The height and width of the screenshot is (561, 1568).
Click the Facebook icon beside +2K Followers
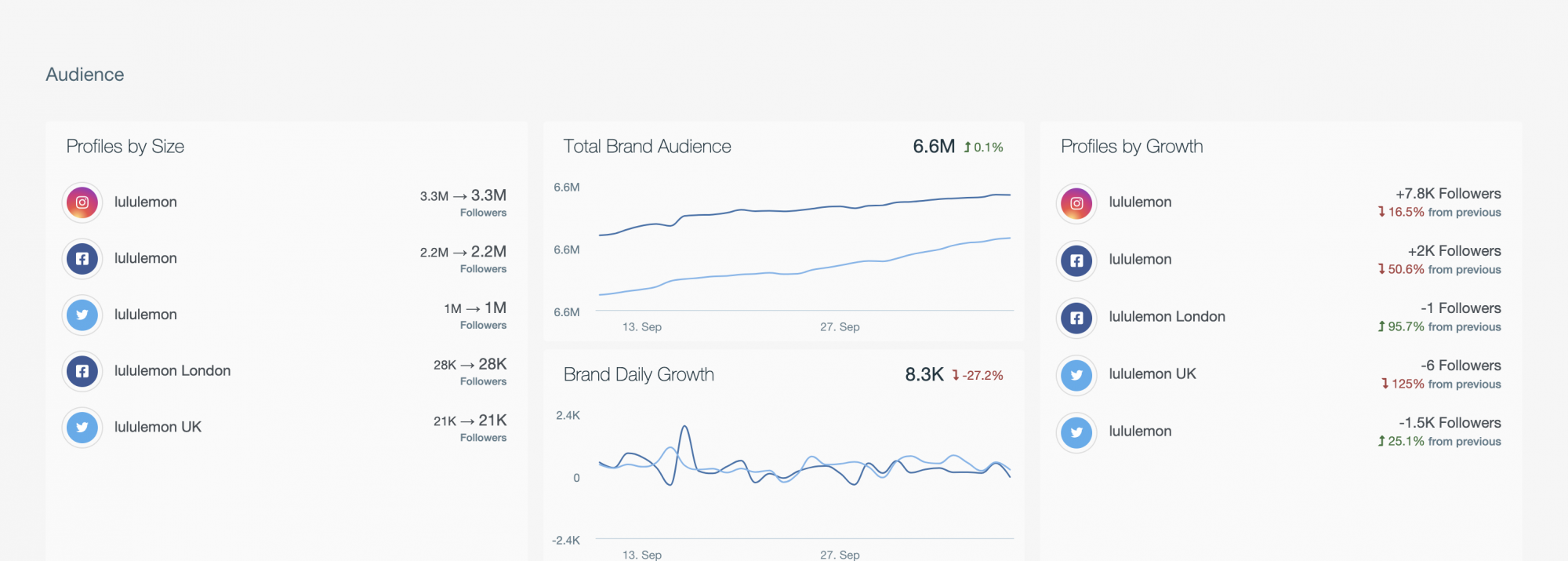pos(1076,260)
